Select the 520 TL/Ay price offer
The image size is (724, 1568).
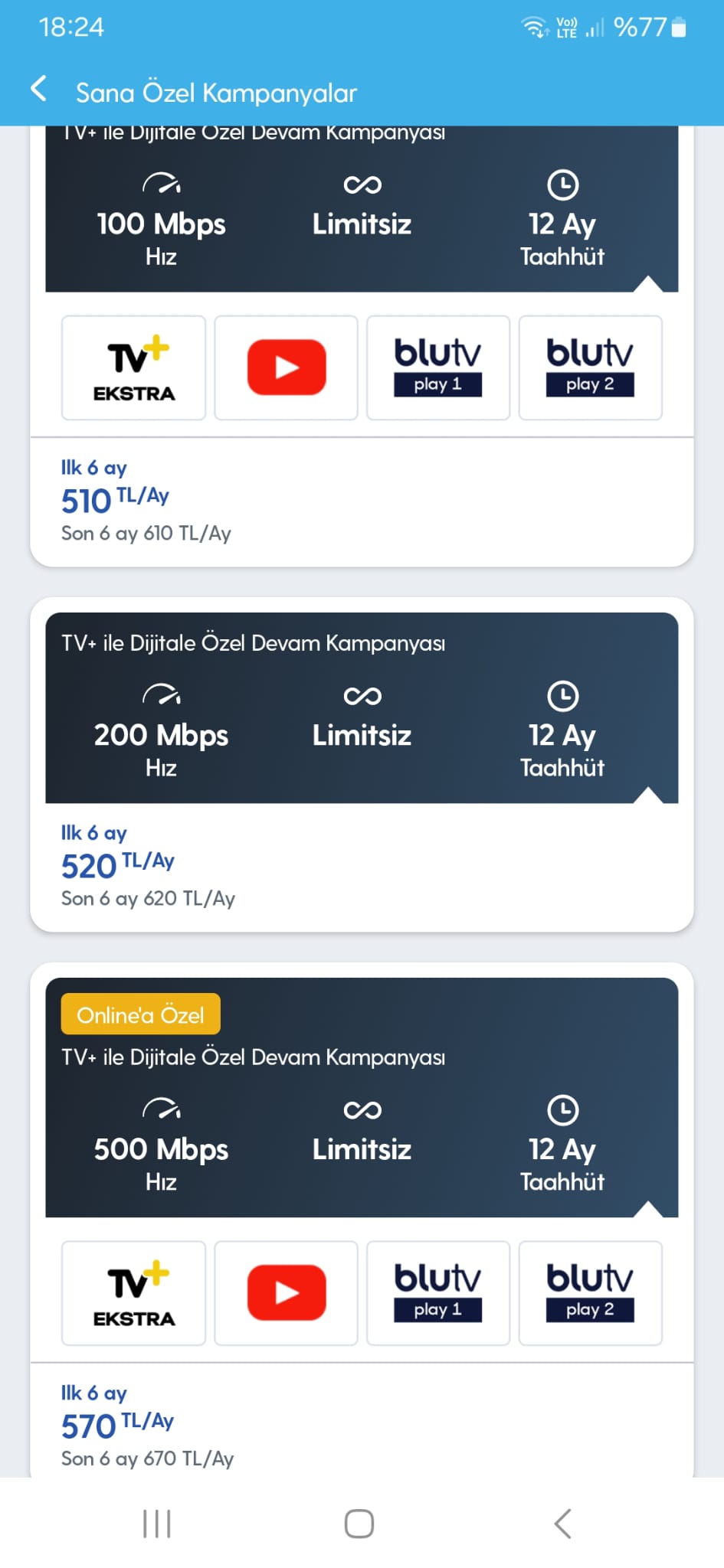coord(117,865)
